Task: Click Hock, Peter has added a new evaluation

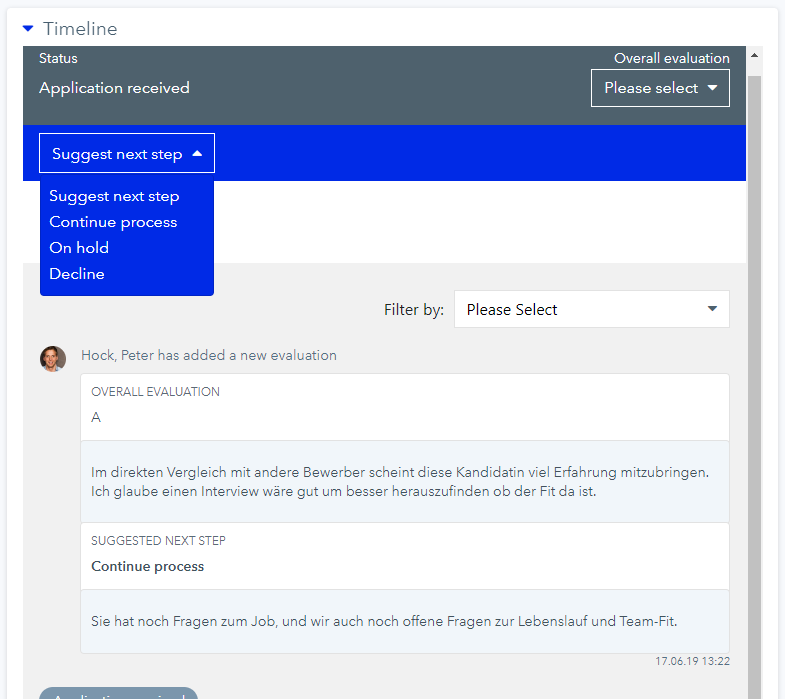Action: (x=209, y=355)
